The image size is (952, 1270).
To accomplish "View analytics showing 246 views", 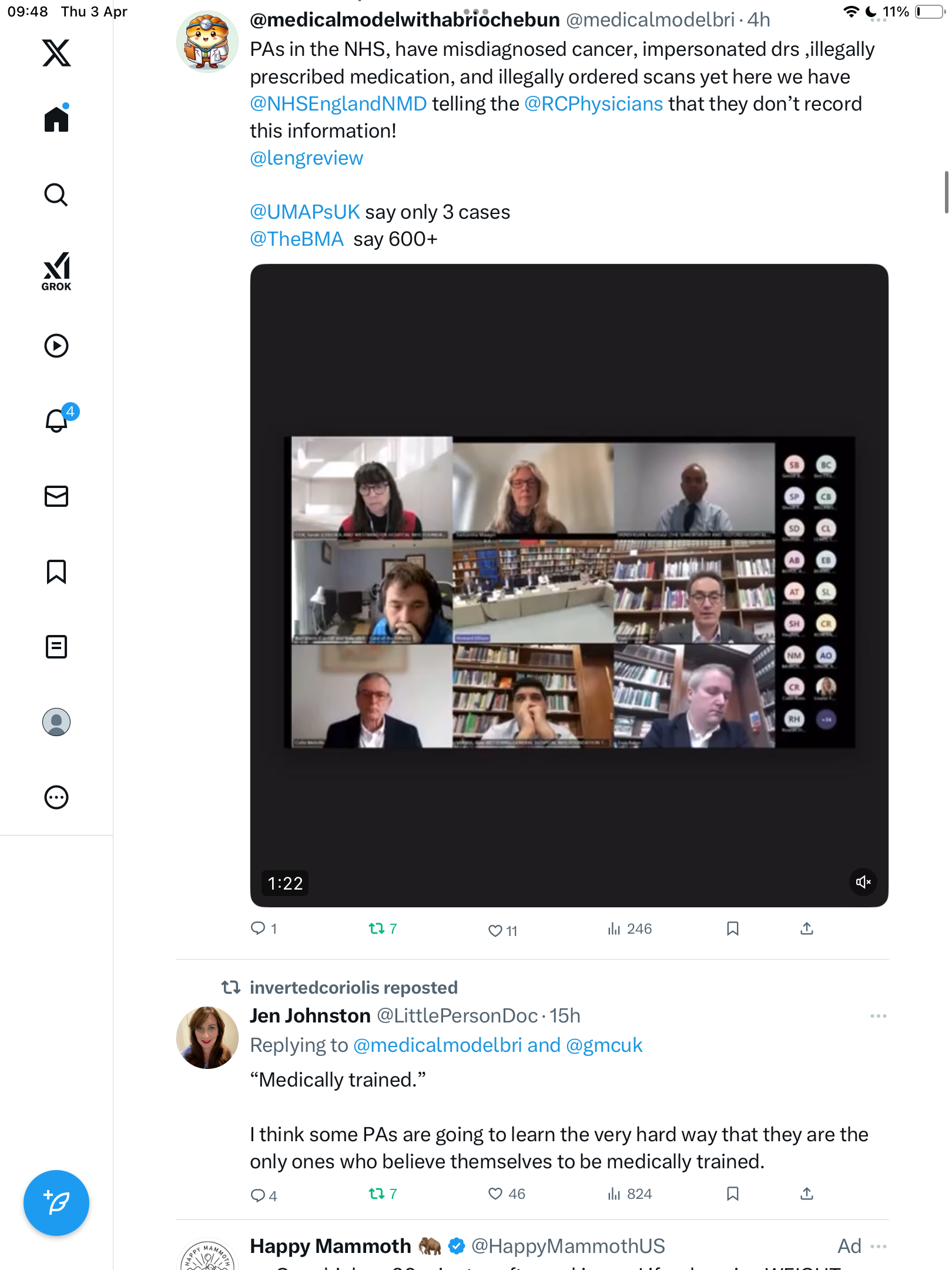I will point(629,928).
